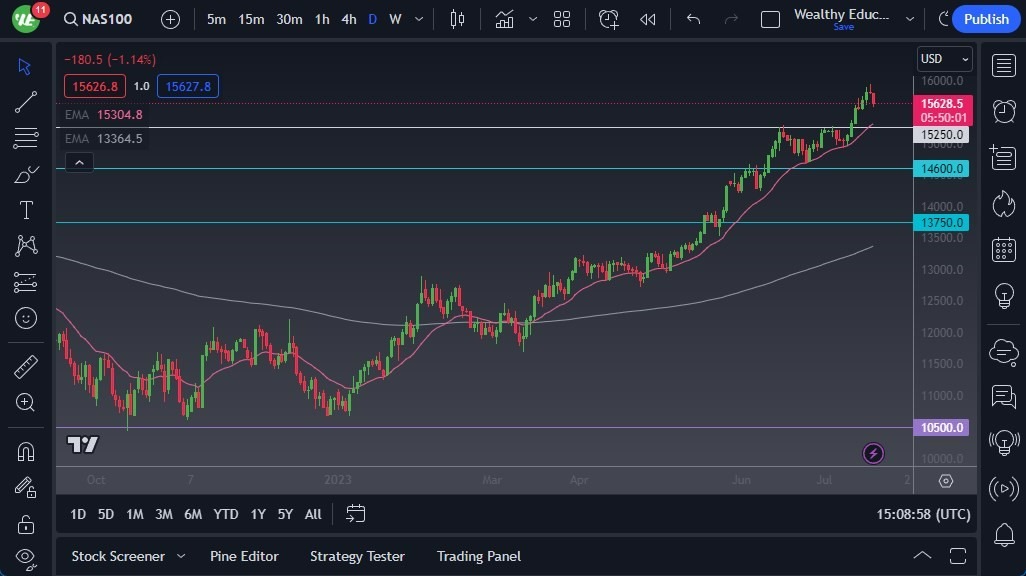Select the Measure ruler tool
Screen dimensions: 1026x576
(25, 366)
